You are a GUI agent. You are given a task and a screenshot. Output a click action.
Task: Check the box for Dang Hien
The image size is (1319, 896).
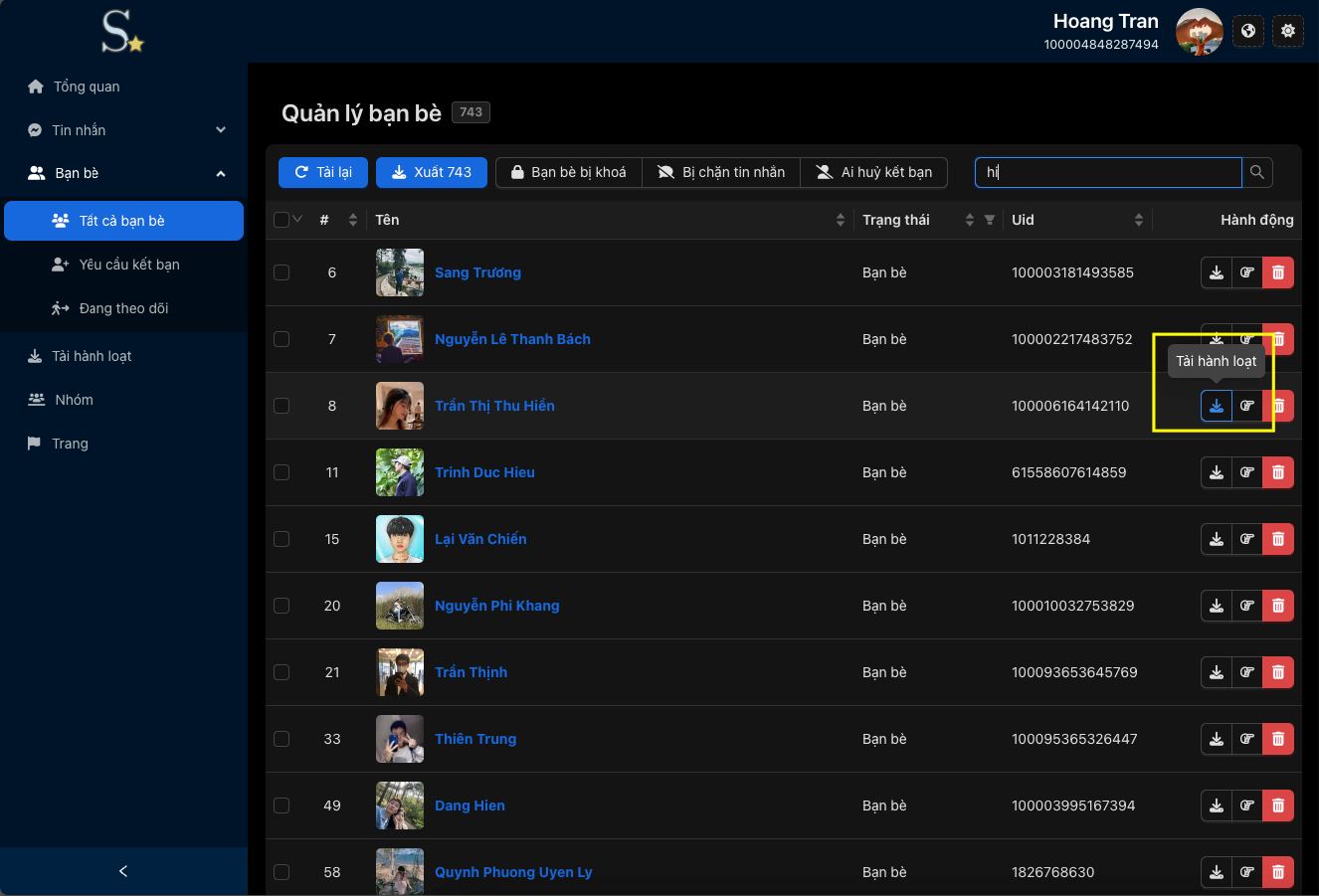[x=282, y=806]
